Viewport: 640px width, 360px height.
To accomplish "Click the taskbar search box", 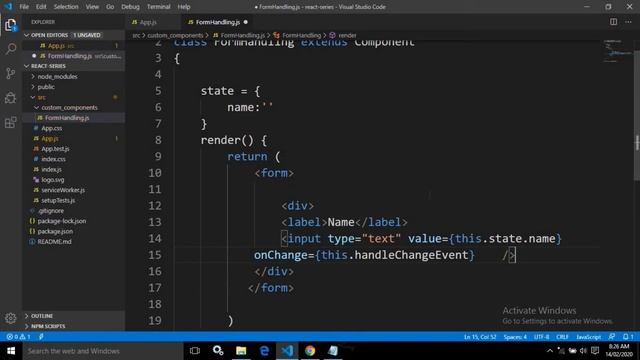I will click(103, 351).
